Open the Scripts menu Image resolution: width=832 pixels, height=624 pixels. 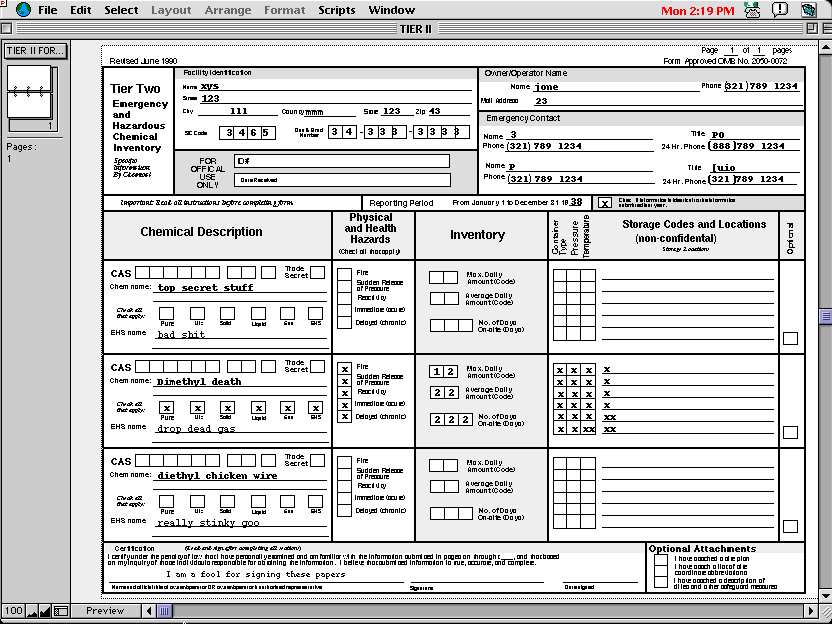[x=336, y=10]
